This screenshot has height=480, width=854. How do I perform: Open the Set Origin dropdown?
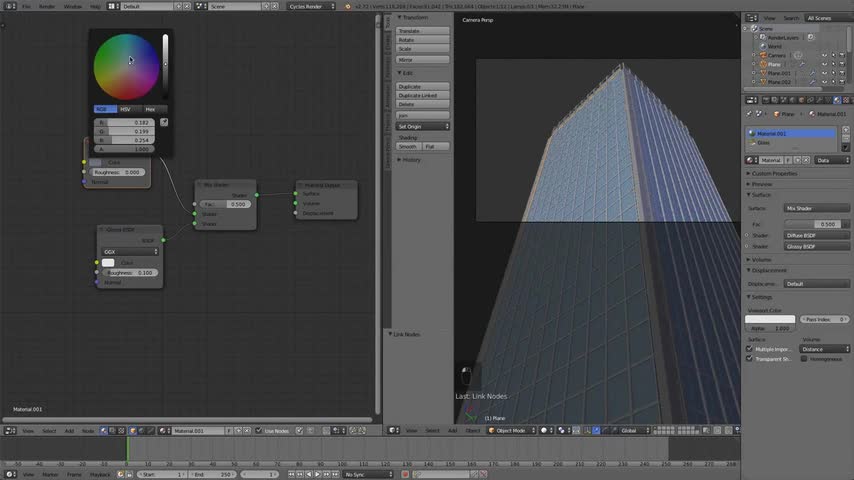[423, 126]
